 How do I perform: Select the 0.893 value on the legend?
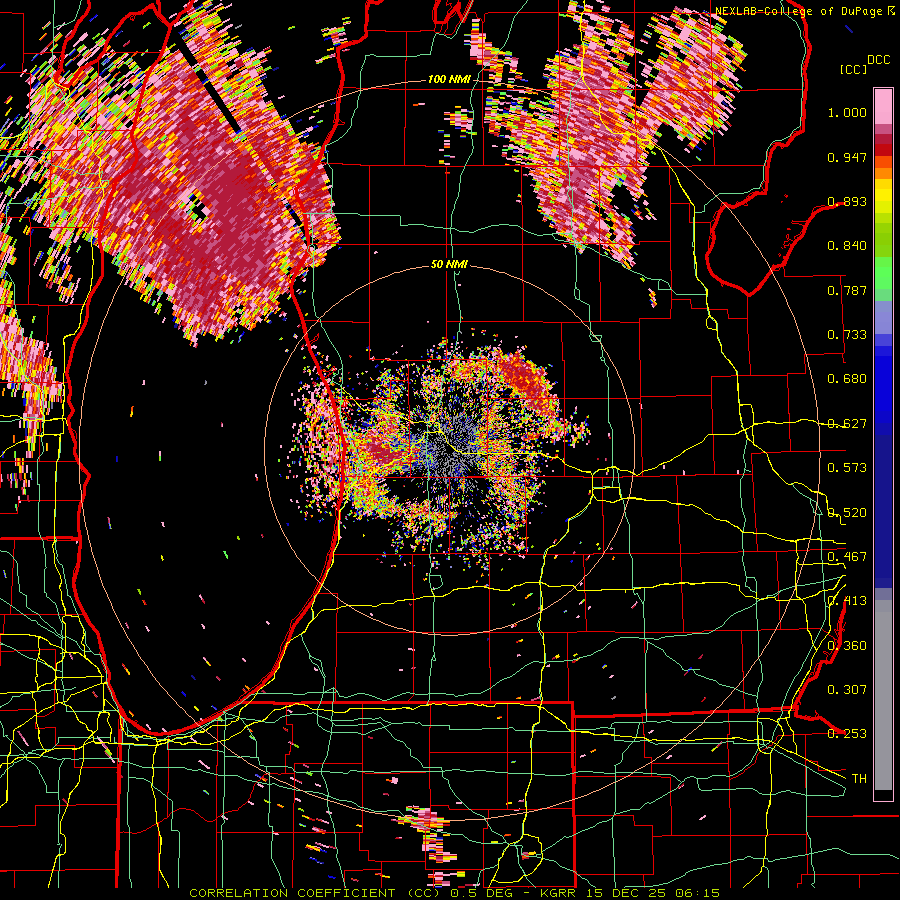pos(847,201)
